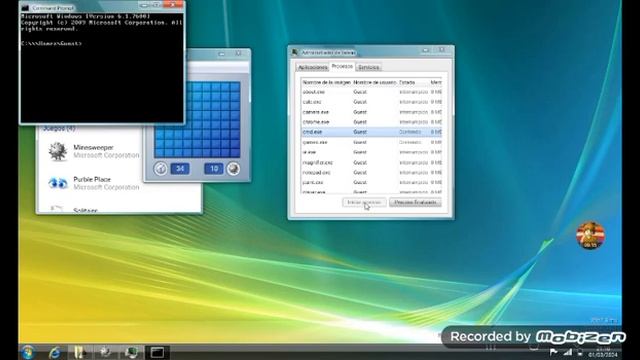
Task: Switch to the Procesos tab
Action: coord(342,66)
